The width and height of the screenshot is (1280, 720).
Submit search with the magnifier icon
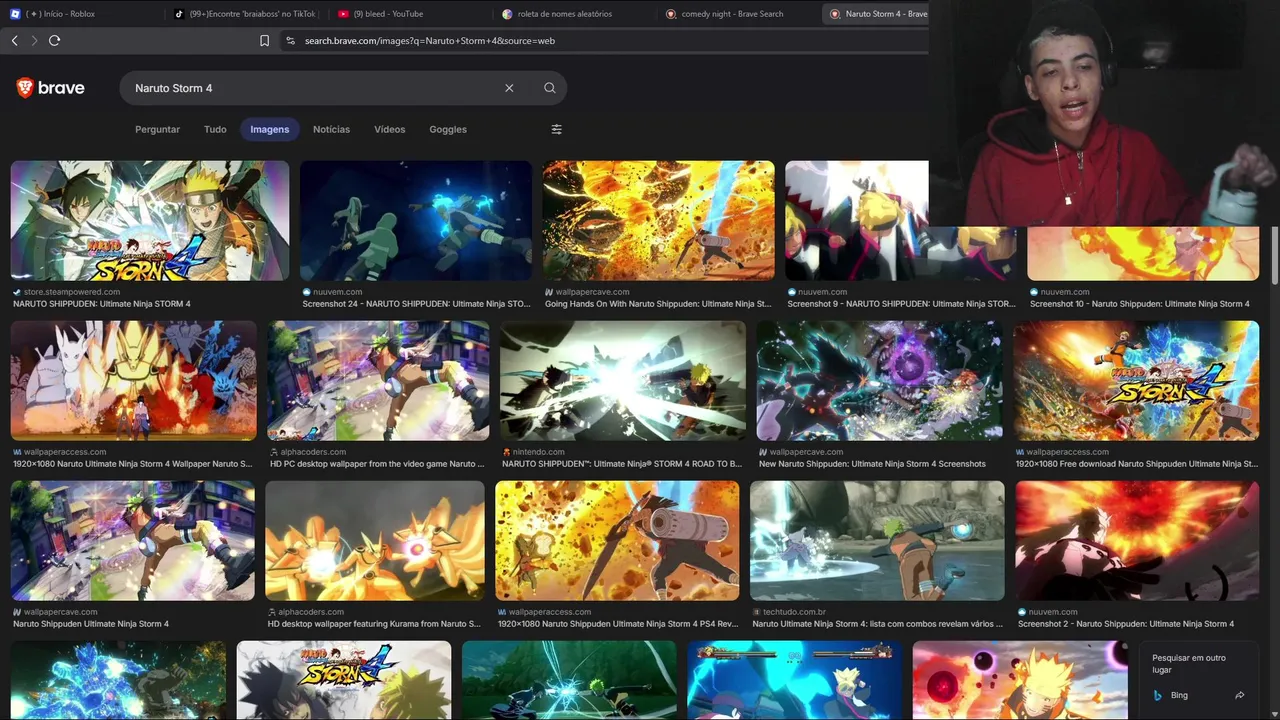(x=549, y=88)
